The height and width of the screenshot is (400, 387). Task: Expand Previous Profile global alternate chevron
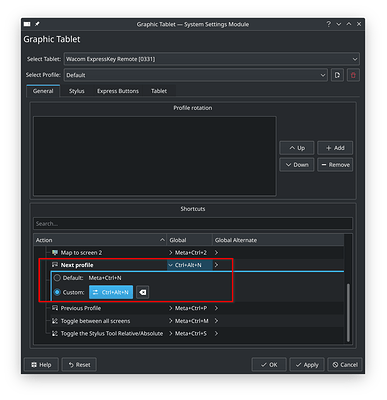click(x=216, y=308)
